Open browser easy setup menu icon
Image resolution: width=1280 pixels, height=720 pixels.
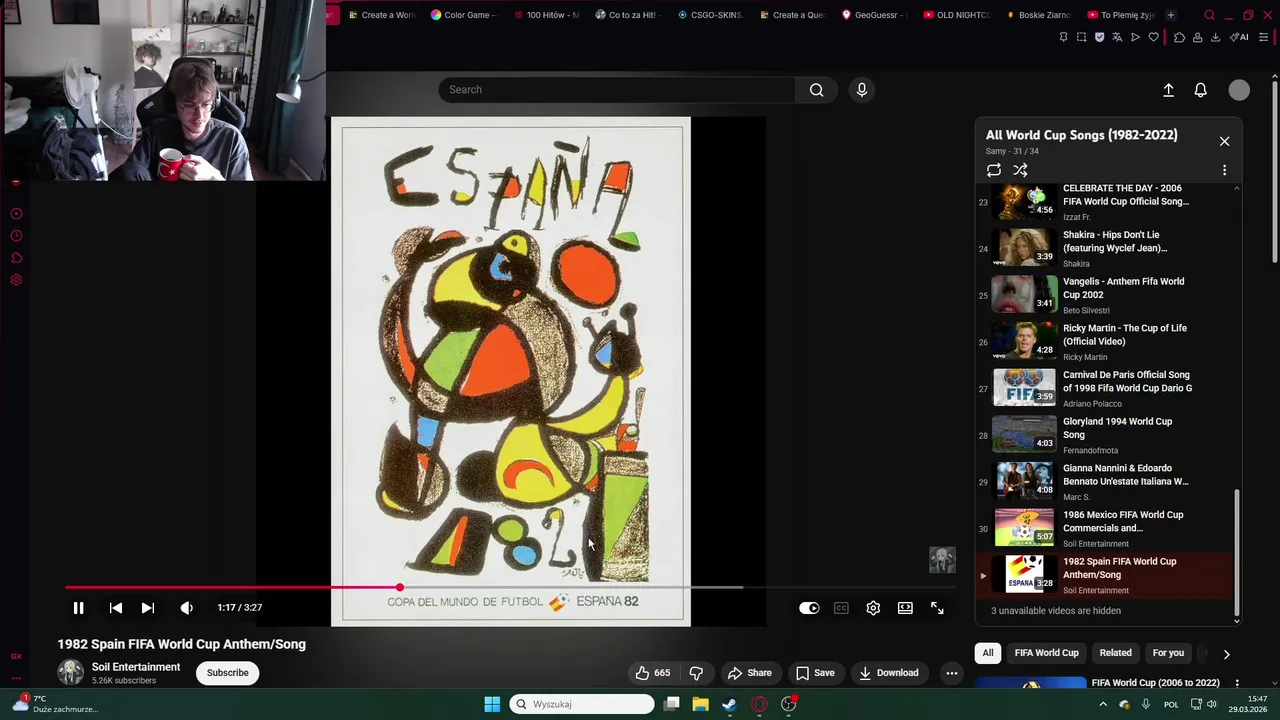(x=1263, y=37)
